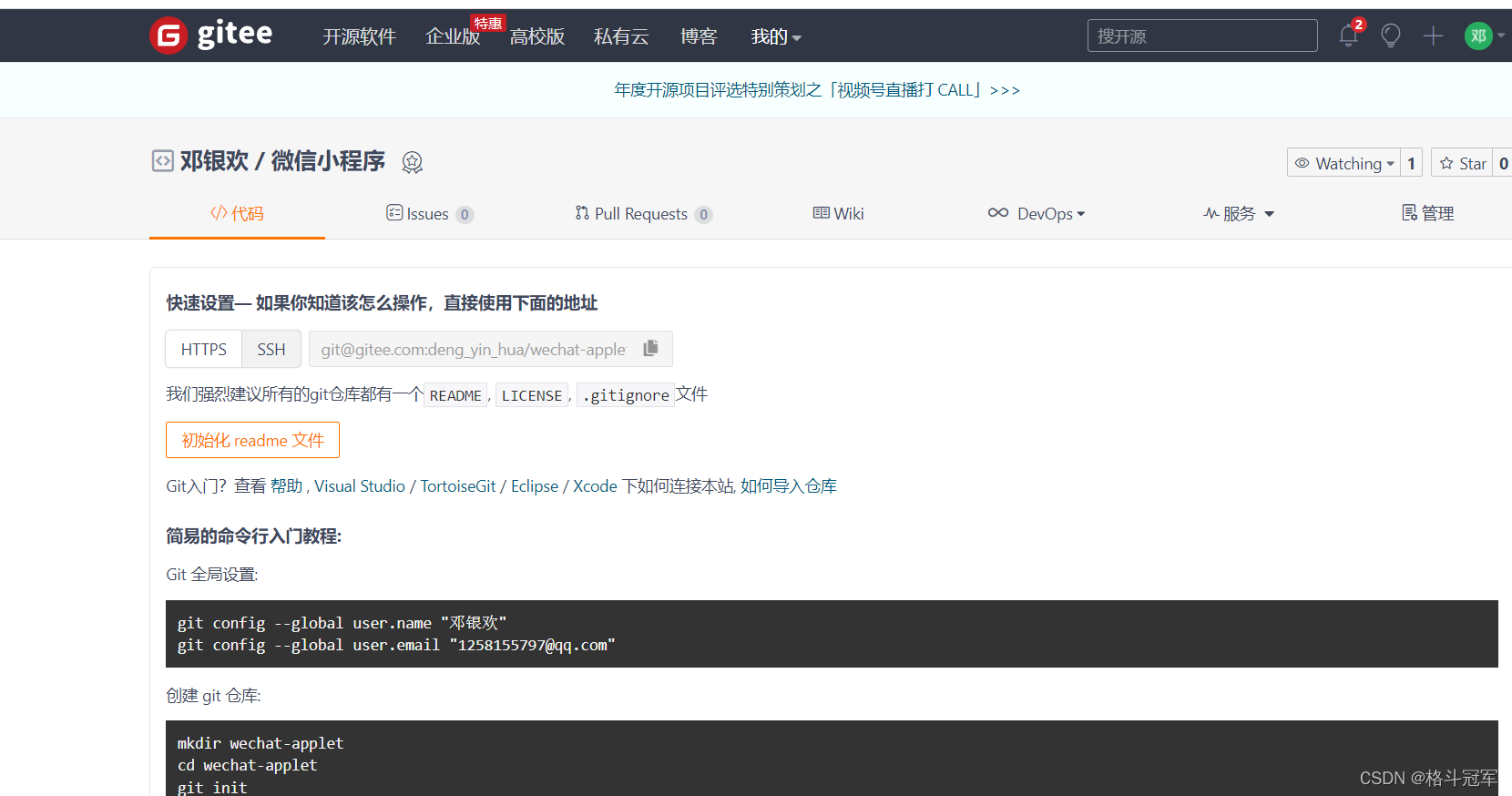This screenshot has height=796, width=1512.
Task: Open the 帮助 link
Action: [x=286, y=486]
